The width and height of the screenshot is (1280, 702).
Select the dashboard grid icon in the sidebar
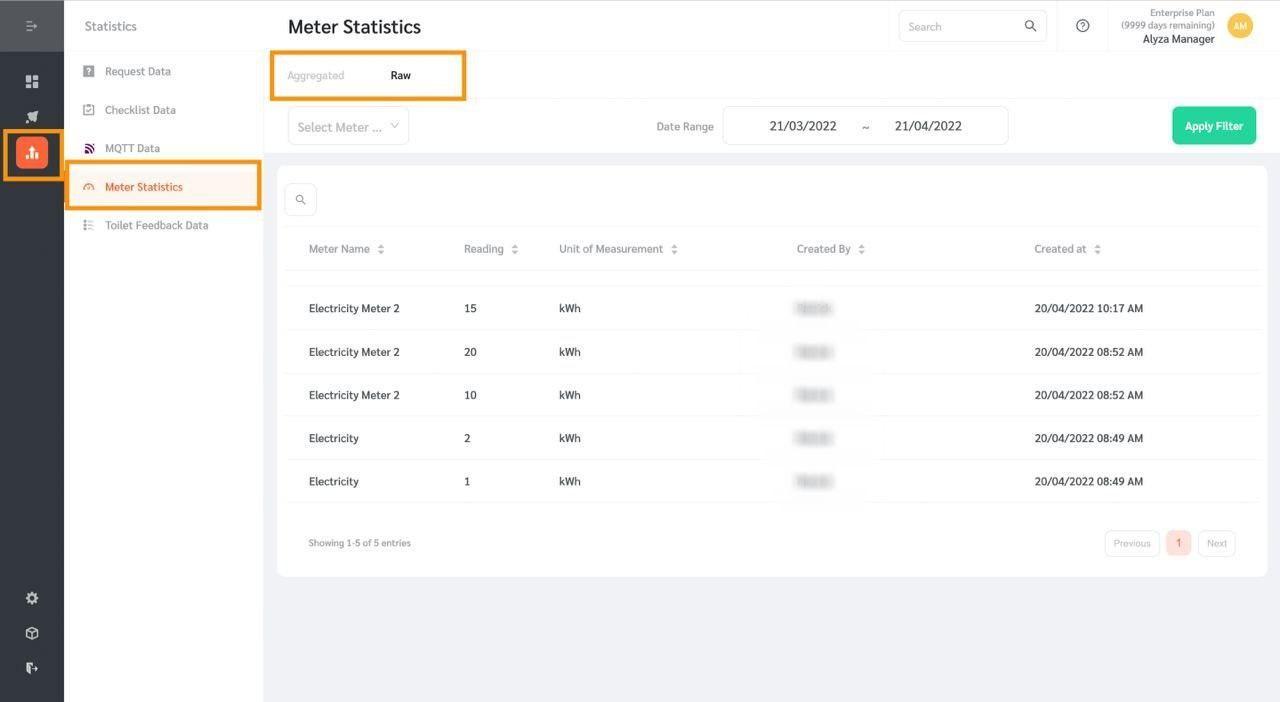coord(31,80)
